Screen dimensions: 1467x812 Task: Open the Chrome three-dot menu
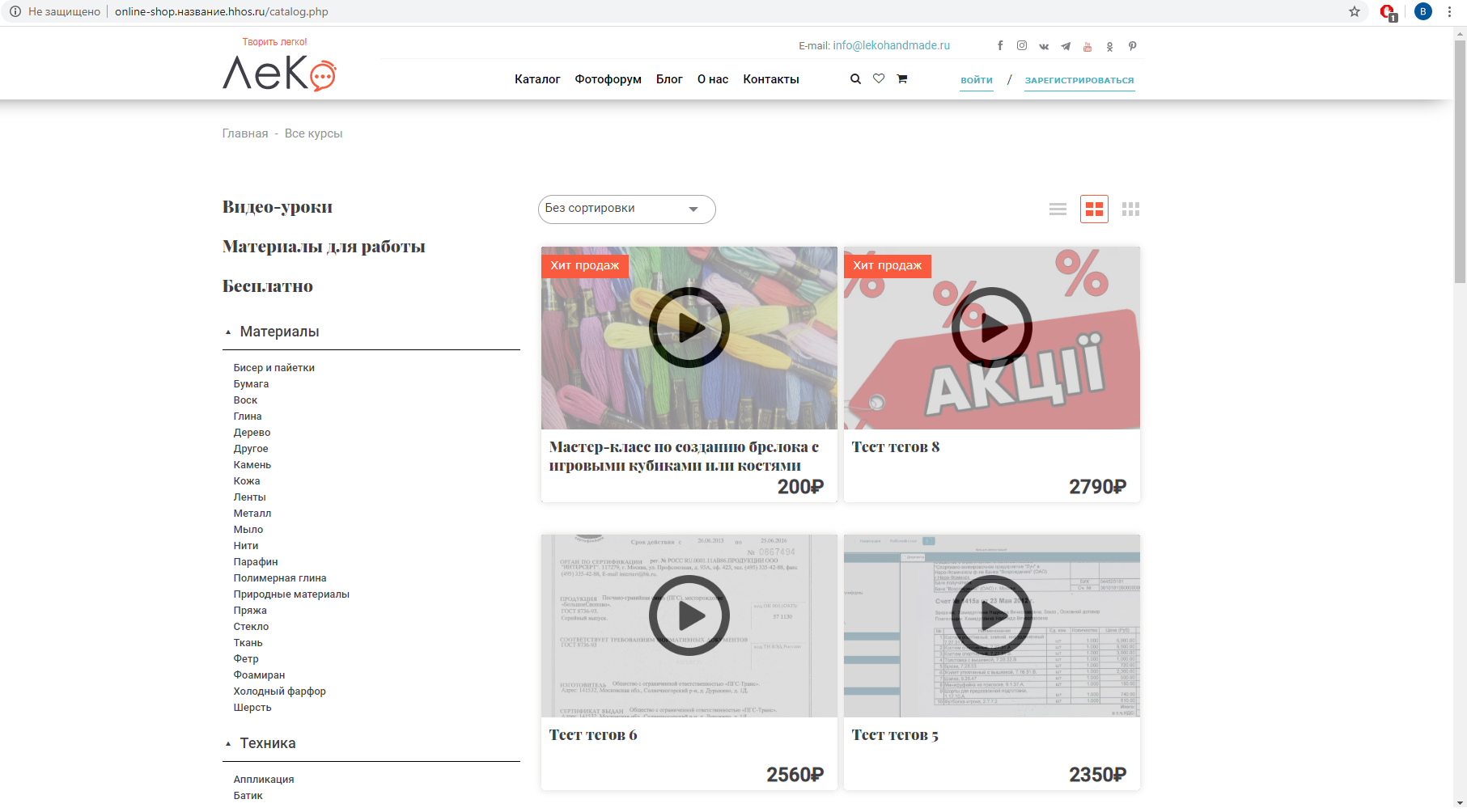pos(1449,11)
